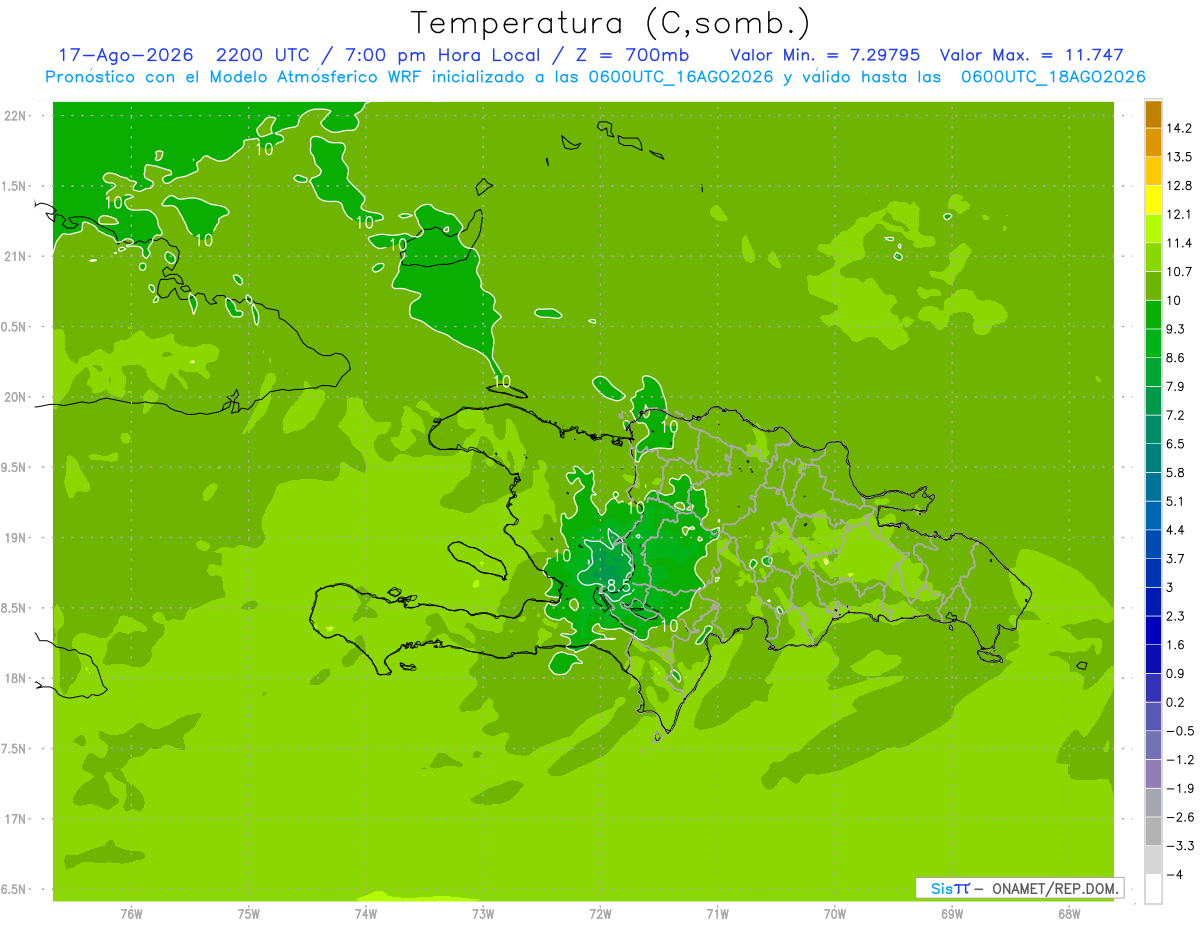Click the "3.7" color scale label
Viewport: 1200px width, 927px height.
[x=1176, y=558]
